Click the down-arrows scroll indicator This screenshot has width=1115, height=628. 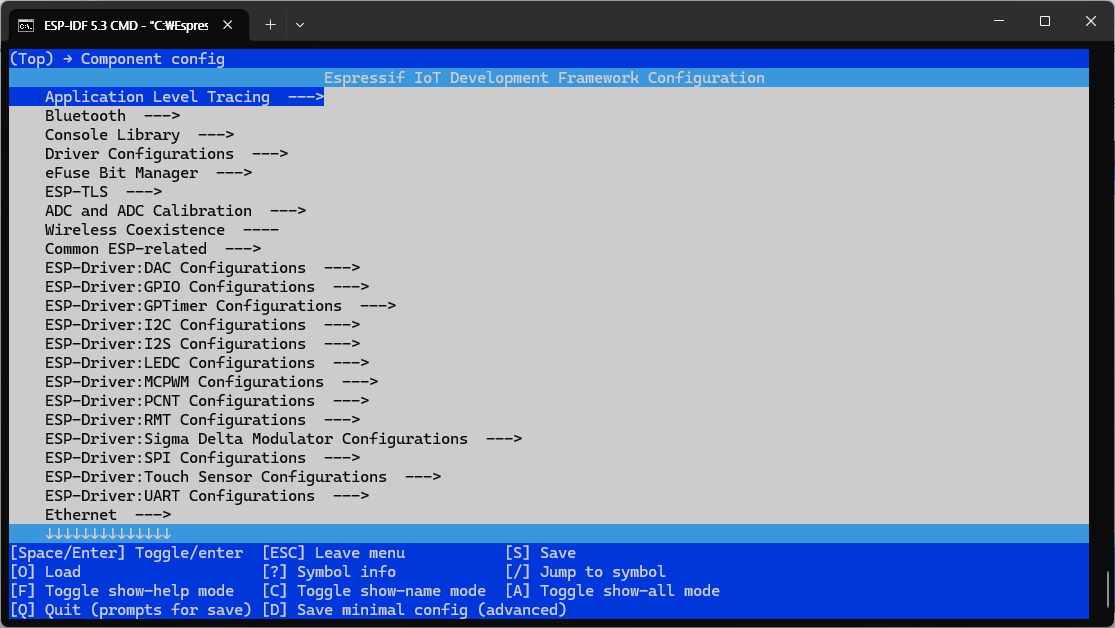click(x=108, y=534)
